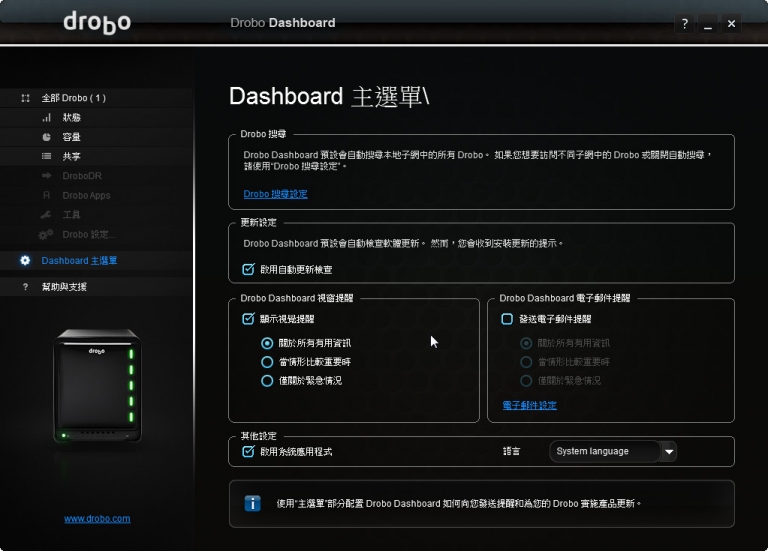Screen dimensions: 768x551
Task: Select third radio option under email alerts
Action: point(526,381)
